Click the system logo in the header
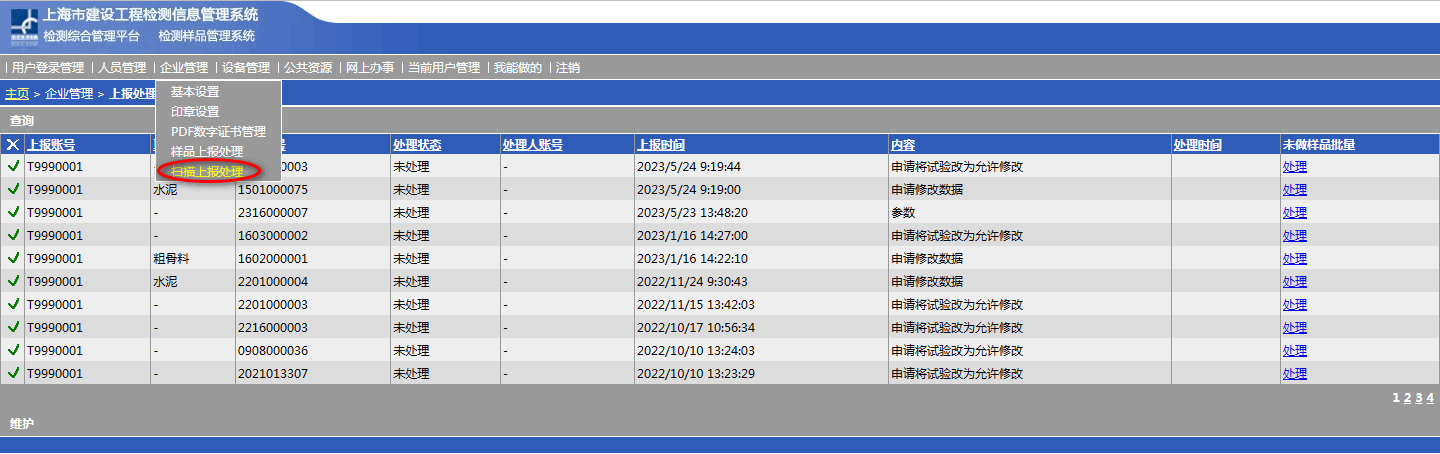 point(25,27)
